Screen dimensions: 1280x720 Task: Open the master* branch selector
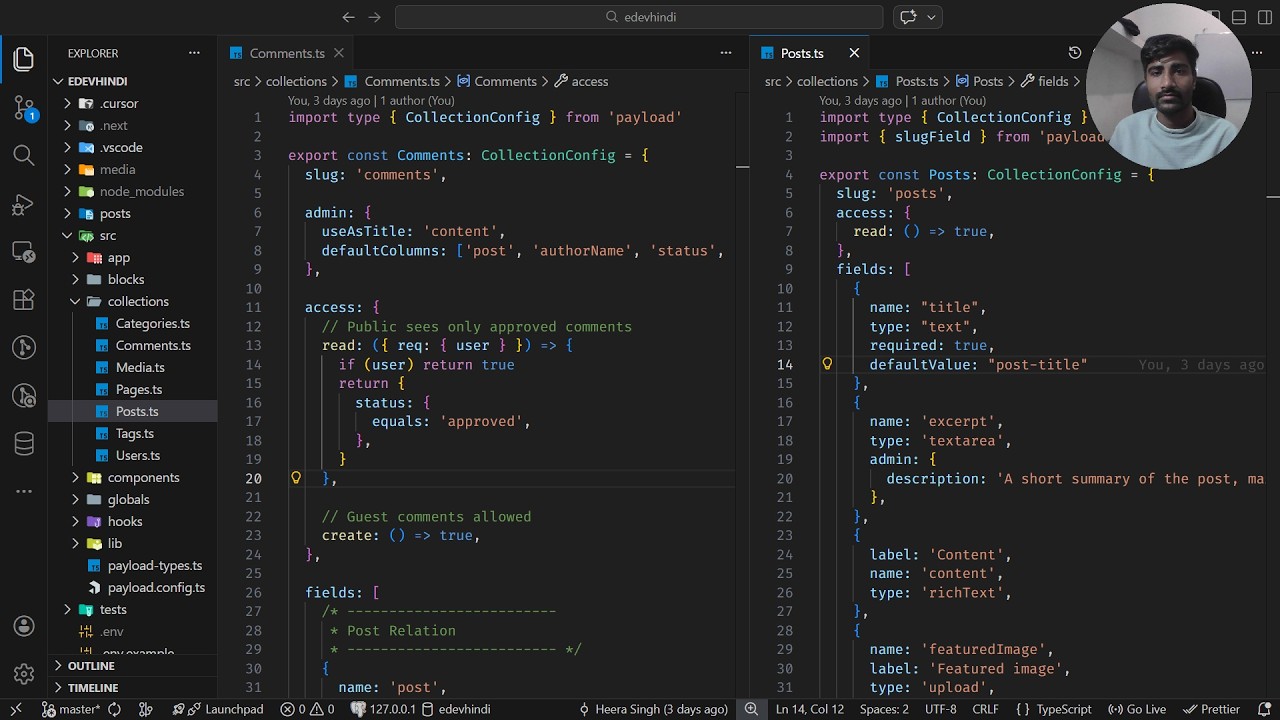pyautogui.click(x=70, y=709)
